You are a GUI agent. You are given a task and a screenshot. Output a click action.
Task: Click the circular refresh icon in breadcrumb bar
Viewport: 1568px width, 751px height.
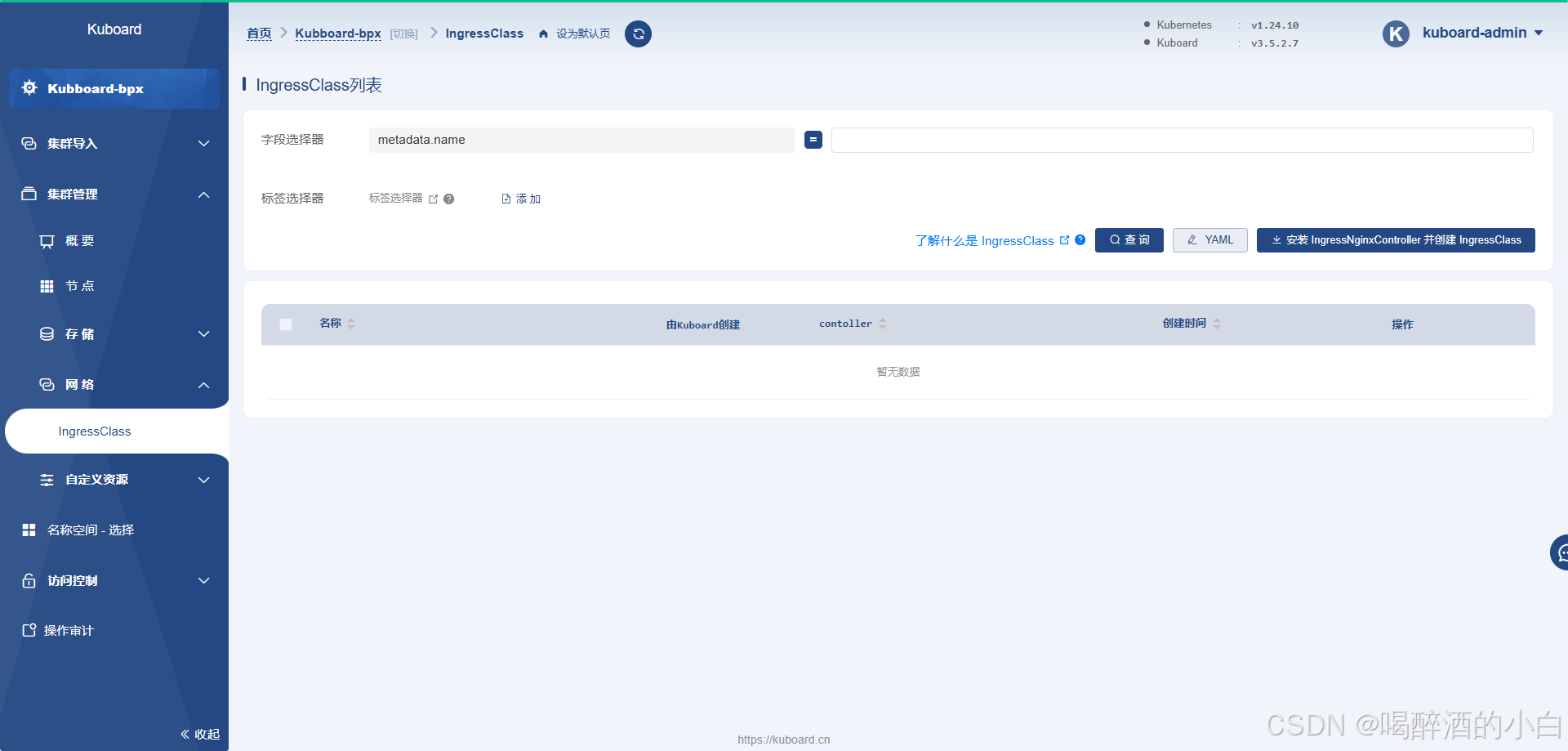pos(638,34)
